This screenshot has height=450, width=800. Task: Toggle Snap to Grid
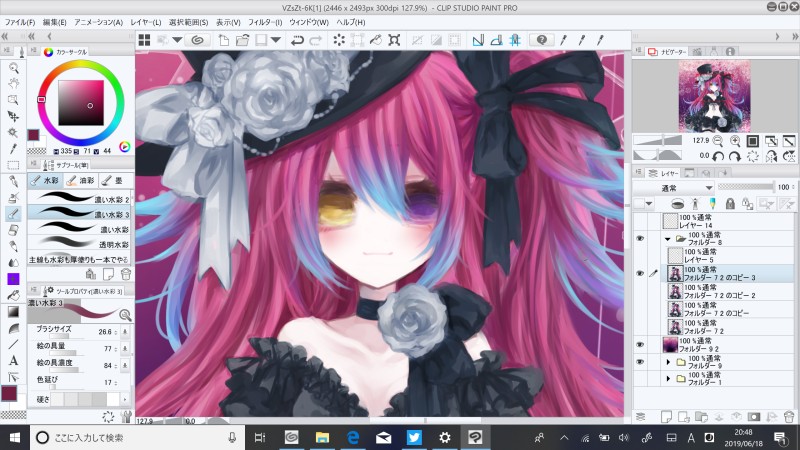tap(515, 40)
